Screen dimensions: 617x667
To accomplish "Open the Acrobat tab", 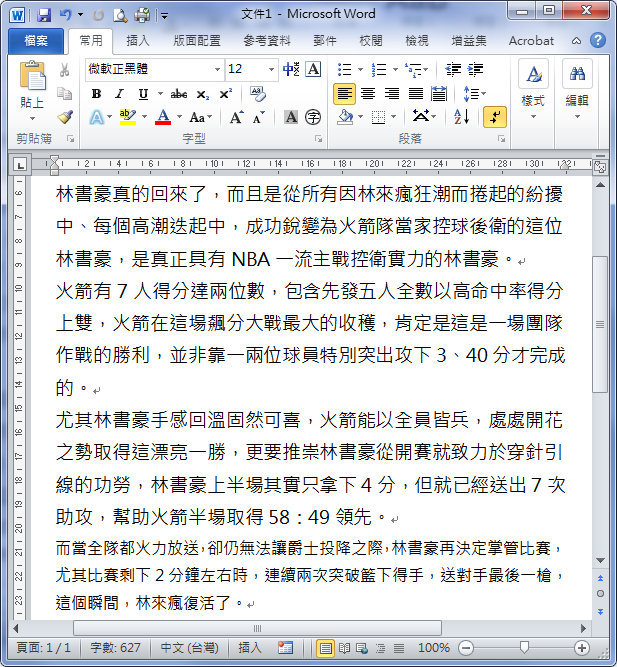I will (531, 41).
